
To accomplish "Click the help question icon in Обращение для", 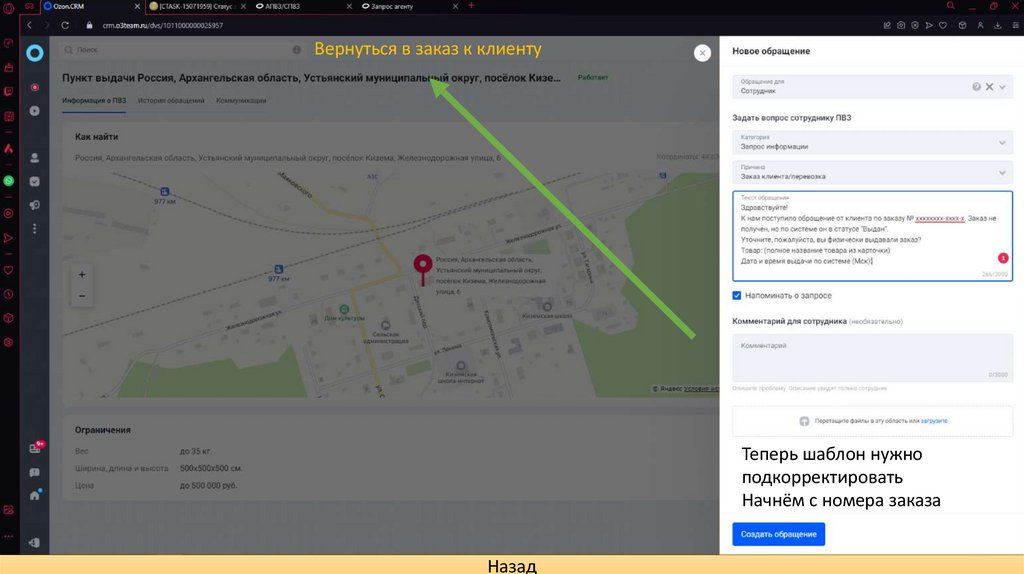I will pyautogui.click(x=976, y=87).
